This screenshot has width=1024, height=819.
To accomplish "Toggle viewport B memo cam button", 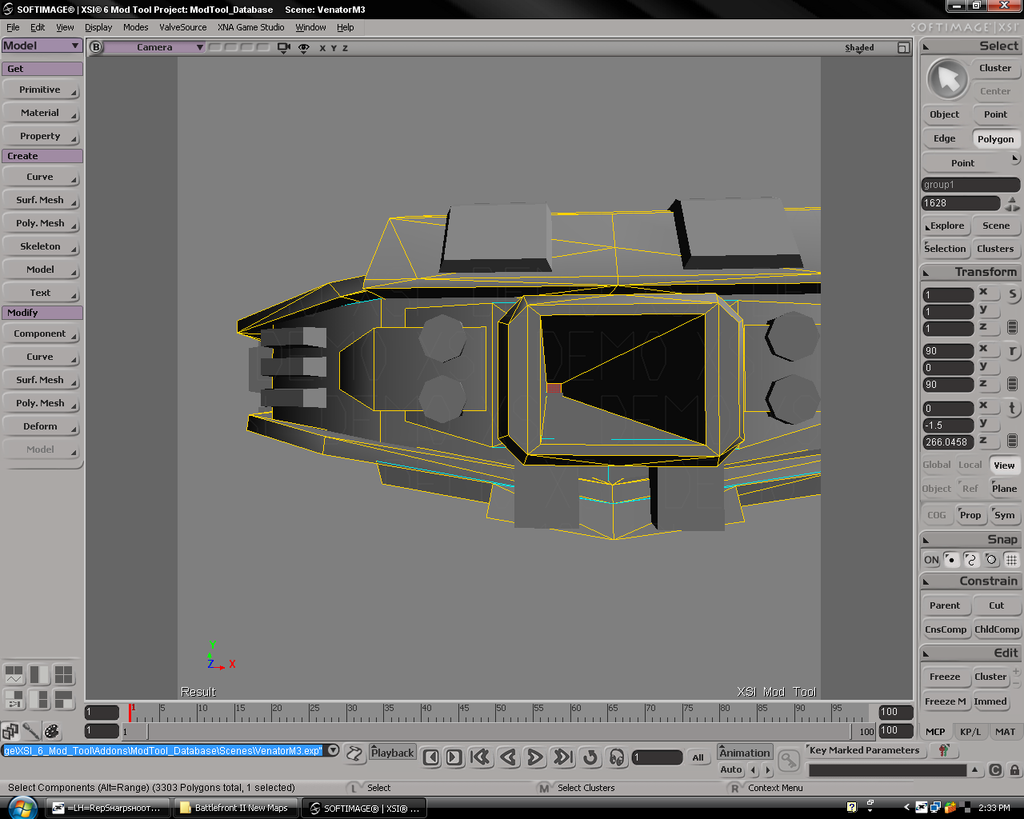I will click(x=96, y=47).
